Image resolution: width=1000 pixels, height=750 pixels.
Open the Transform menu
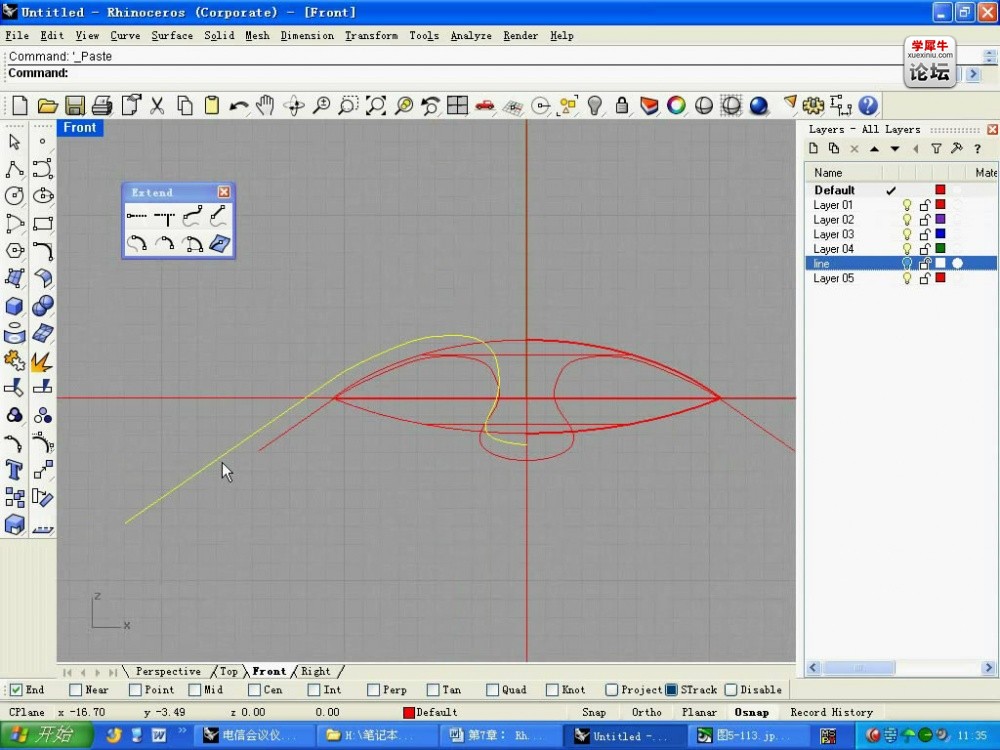pyautogui.click(x=371, y=36)
